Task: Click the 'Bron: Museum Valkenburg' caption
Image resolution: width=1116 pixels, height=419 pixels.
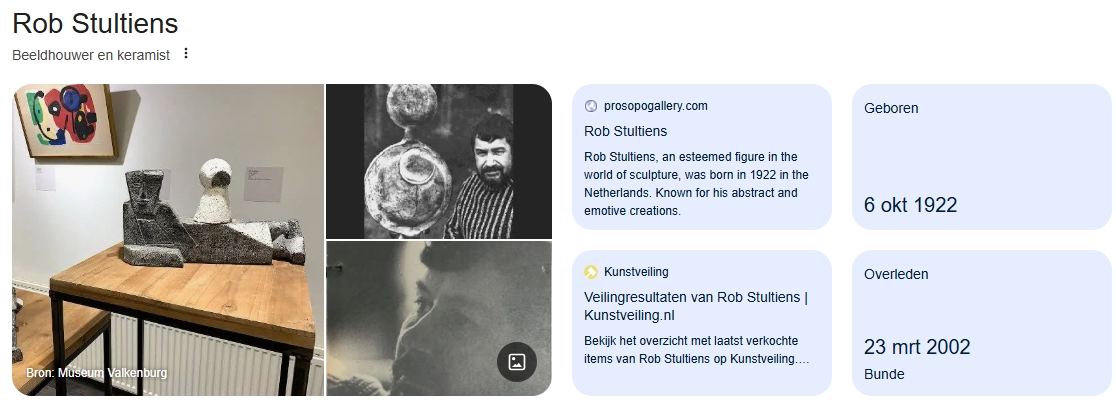Action: point(96,373)
